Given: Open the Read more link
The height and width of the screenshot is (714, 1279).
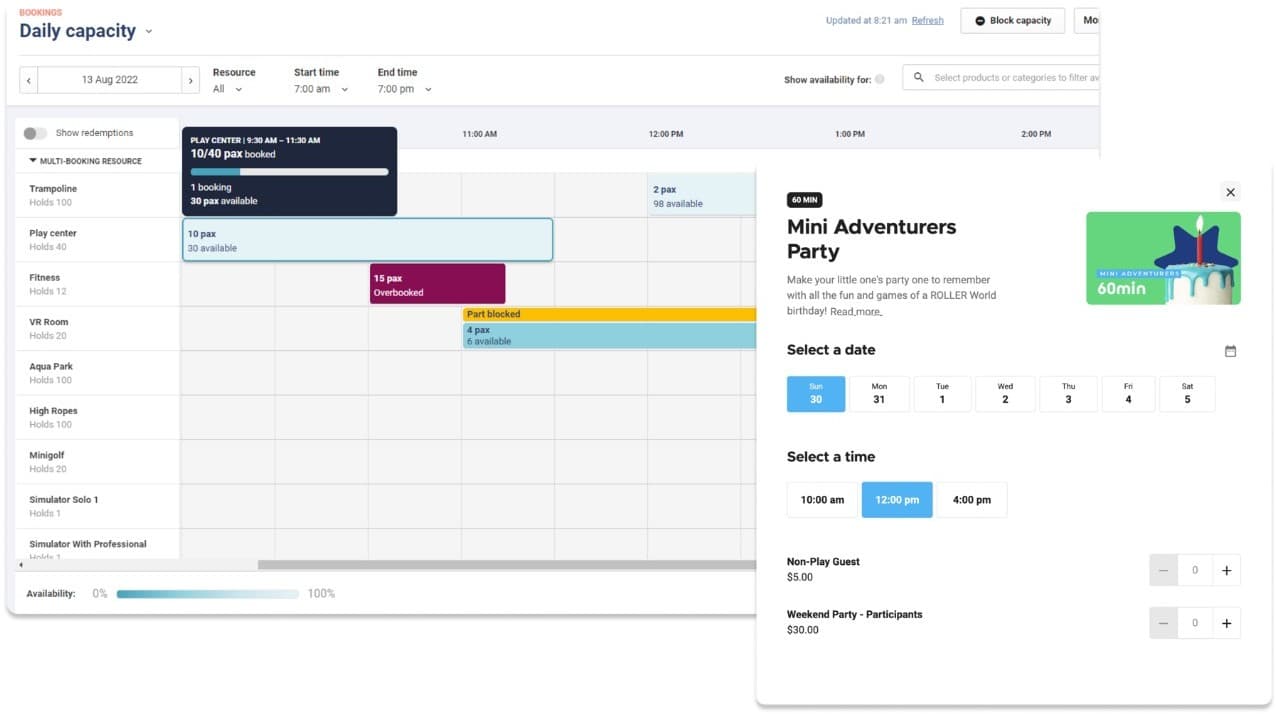Looking at the screenshot, I should coord(856,312).
